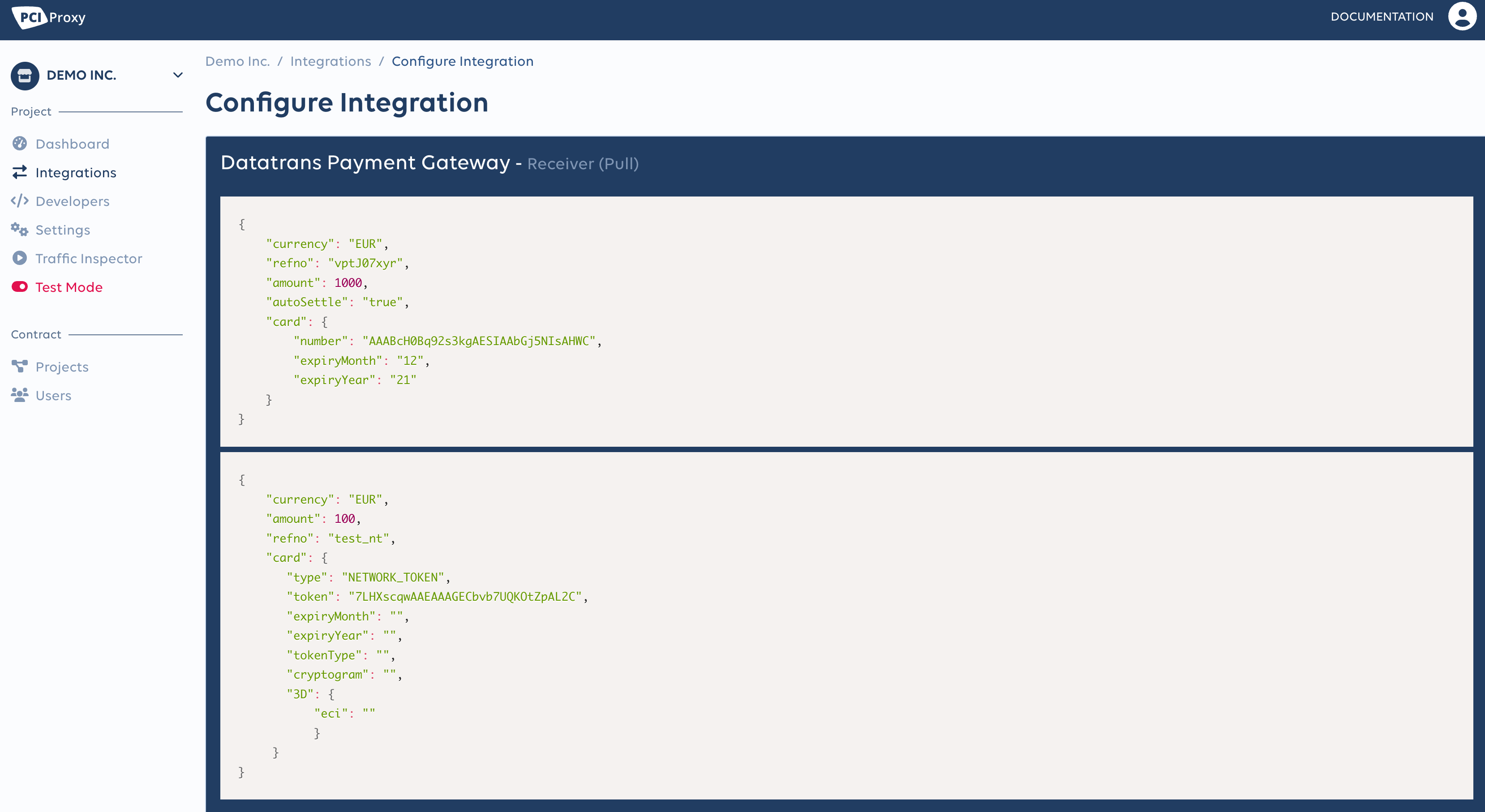Click the type value "NETWORK_TOKEN"
This screenshot has width=1485, height=812.
click(x=393, y=577)
